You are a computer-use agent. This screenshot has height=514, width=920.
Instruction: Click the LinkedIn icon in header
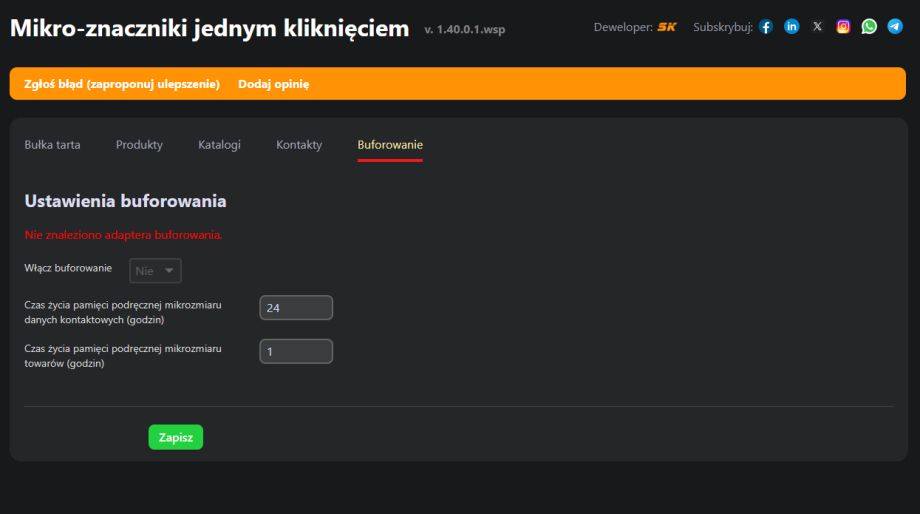click(792, 27)
